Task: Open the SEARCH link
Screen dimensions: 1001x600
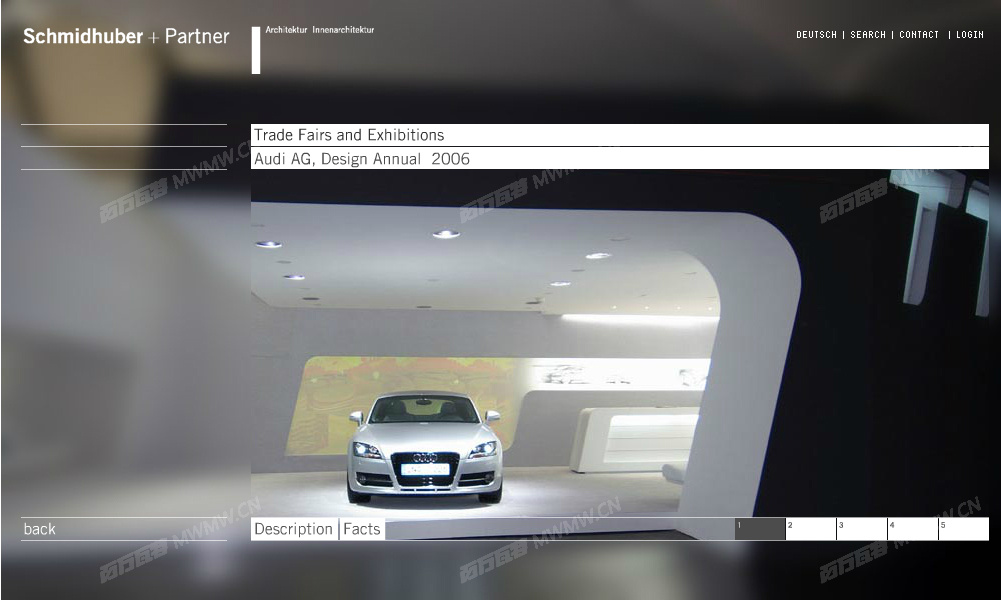Action: (x=868, y=34)
